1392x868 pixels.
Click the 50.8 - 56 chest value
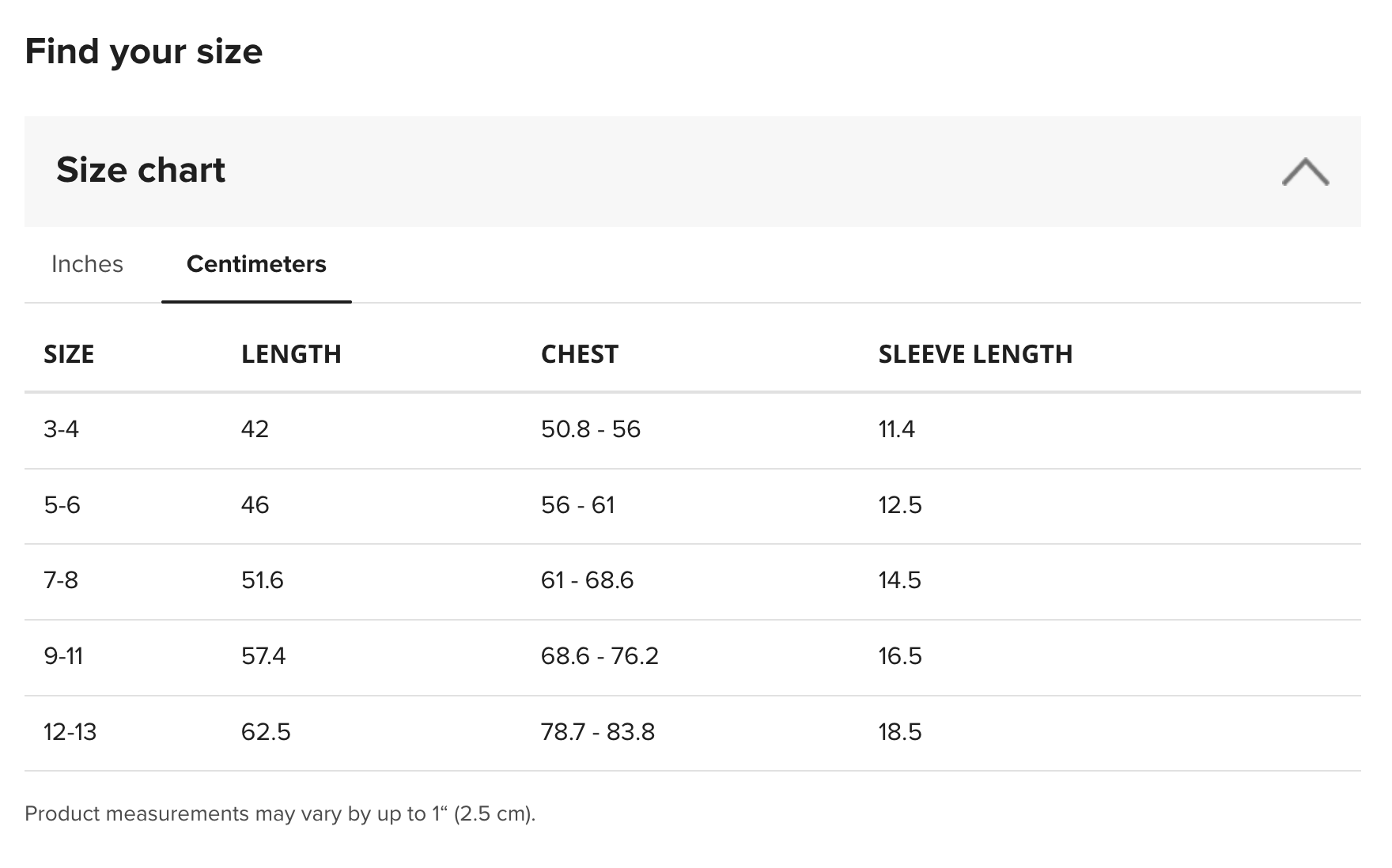coord(591,429)
